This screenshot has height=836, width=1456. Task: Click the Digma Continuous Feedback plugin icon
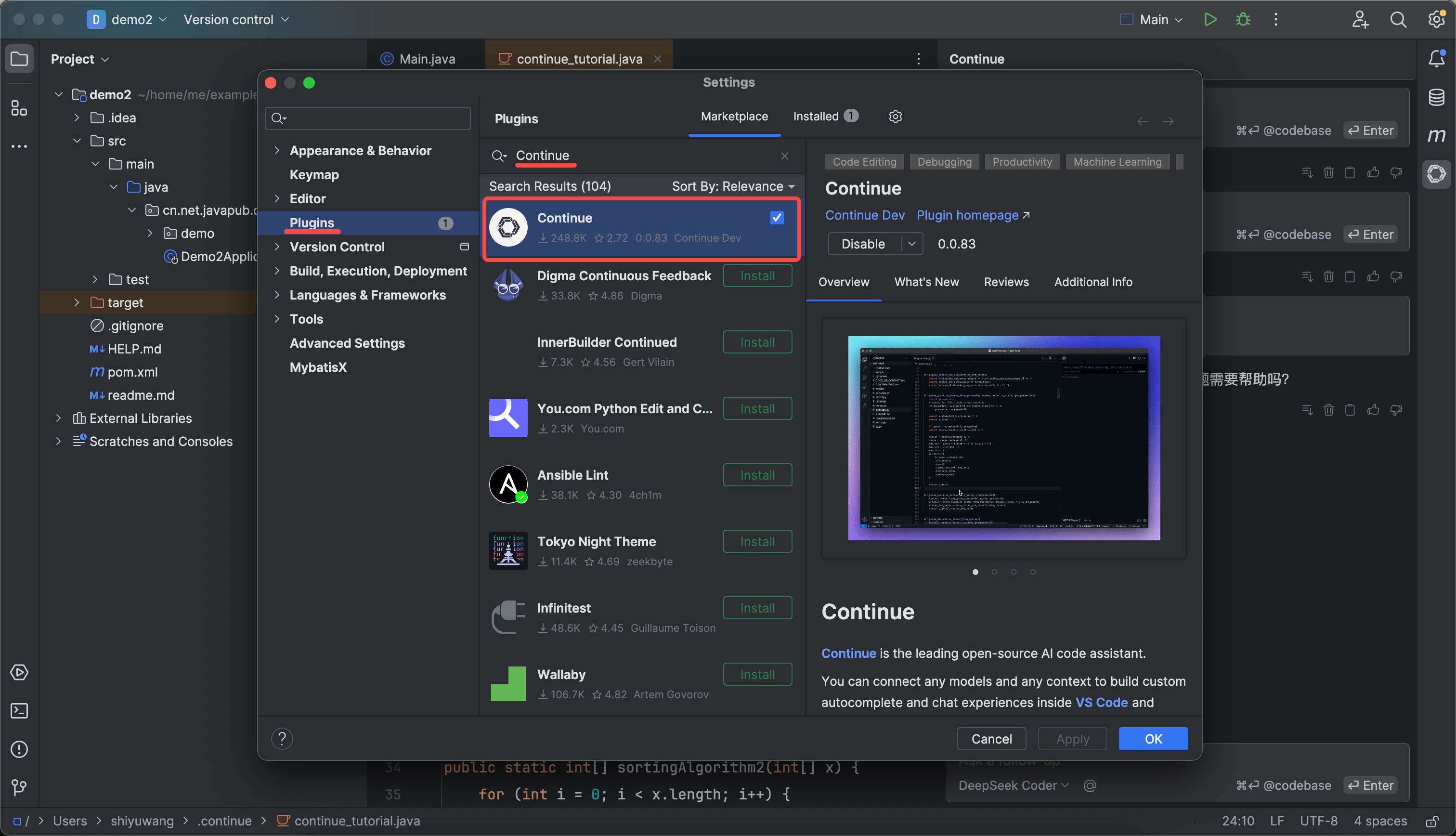508,284
